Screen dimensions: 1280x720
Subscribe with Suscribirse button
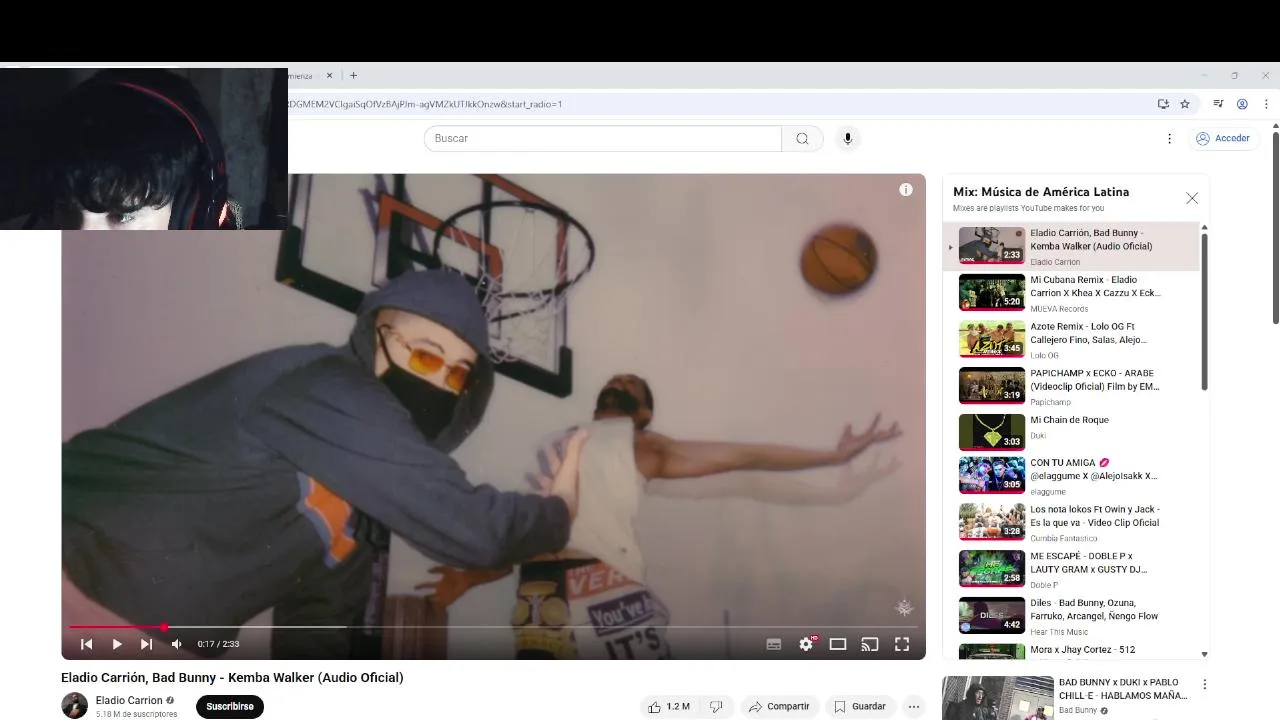[230, 706]
